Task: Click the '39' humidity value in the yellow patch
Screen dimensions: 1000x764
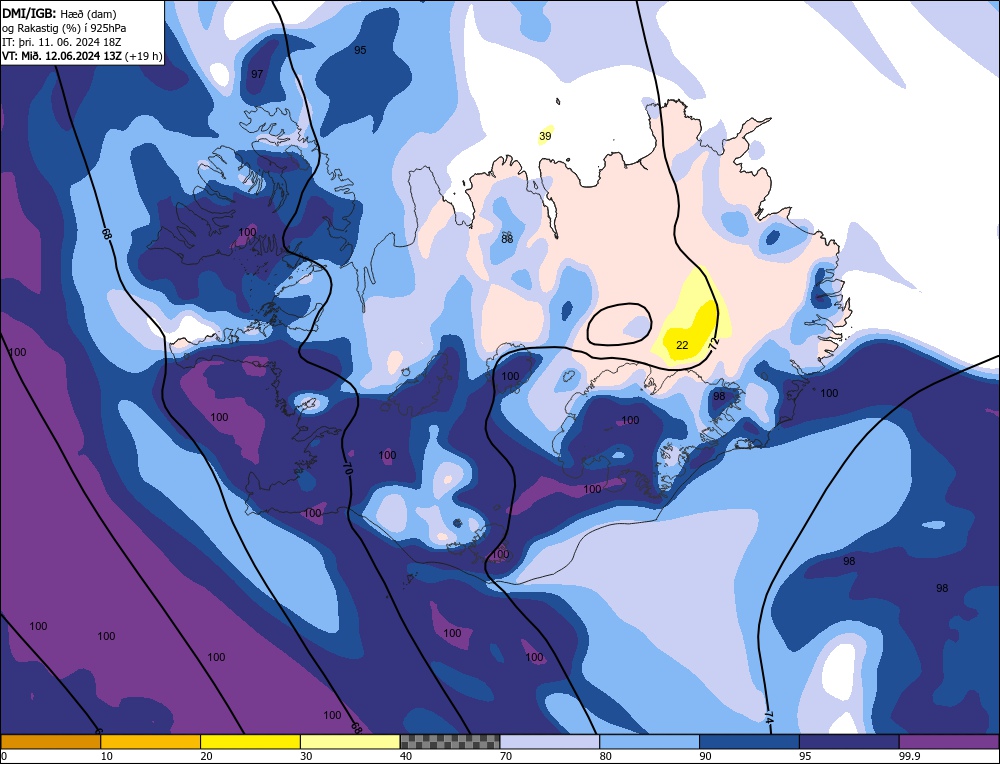Action: click(x=545, y=136)
